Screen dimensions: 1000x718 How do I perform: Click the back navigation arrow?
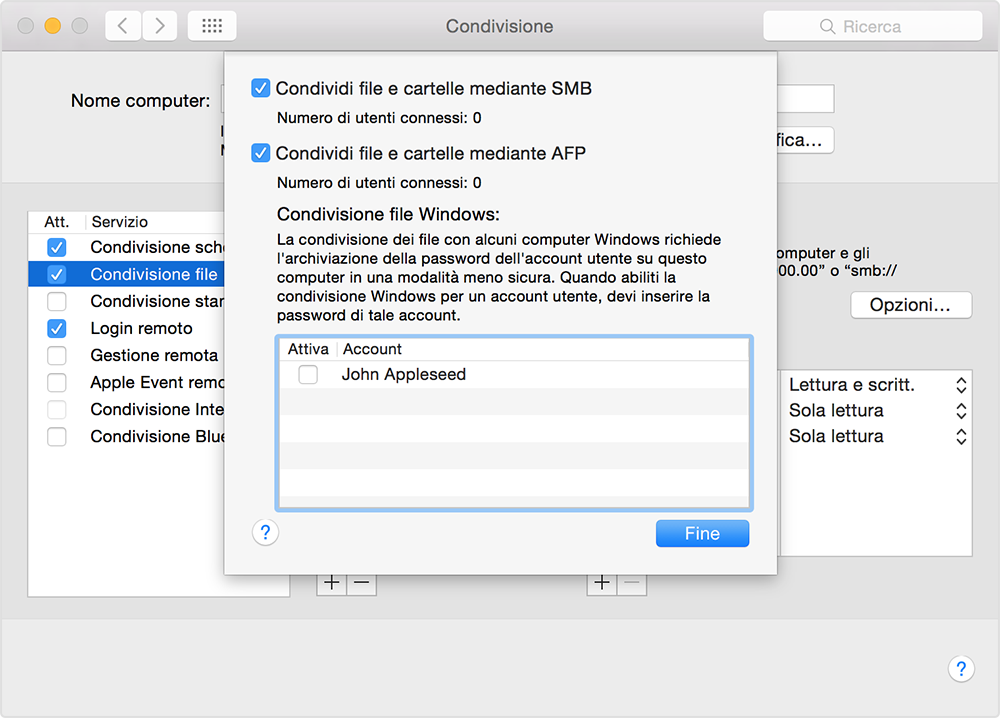(123, 27)
